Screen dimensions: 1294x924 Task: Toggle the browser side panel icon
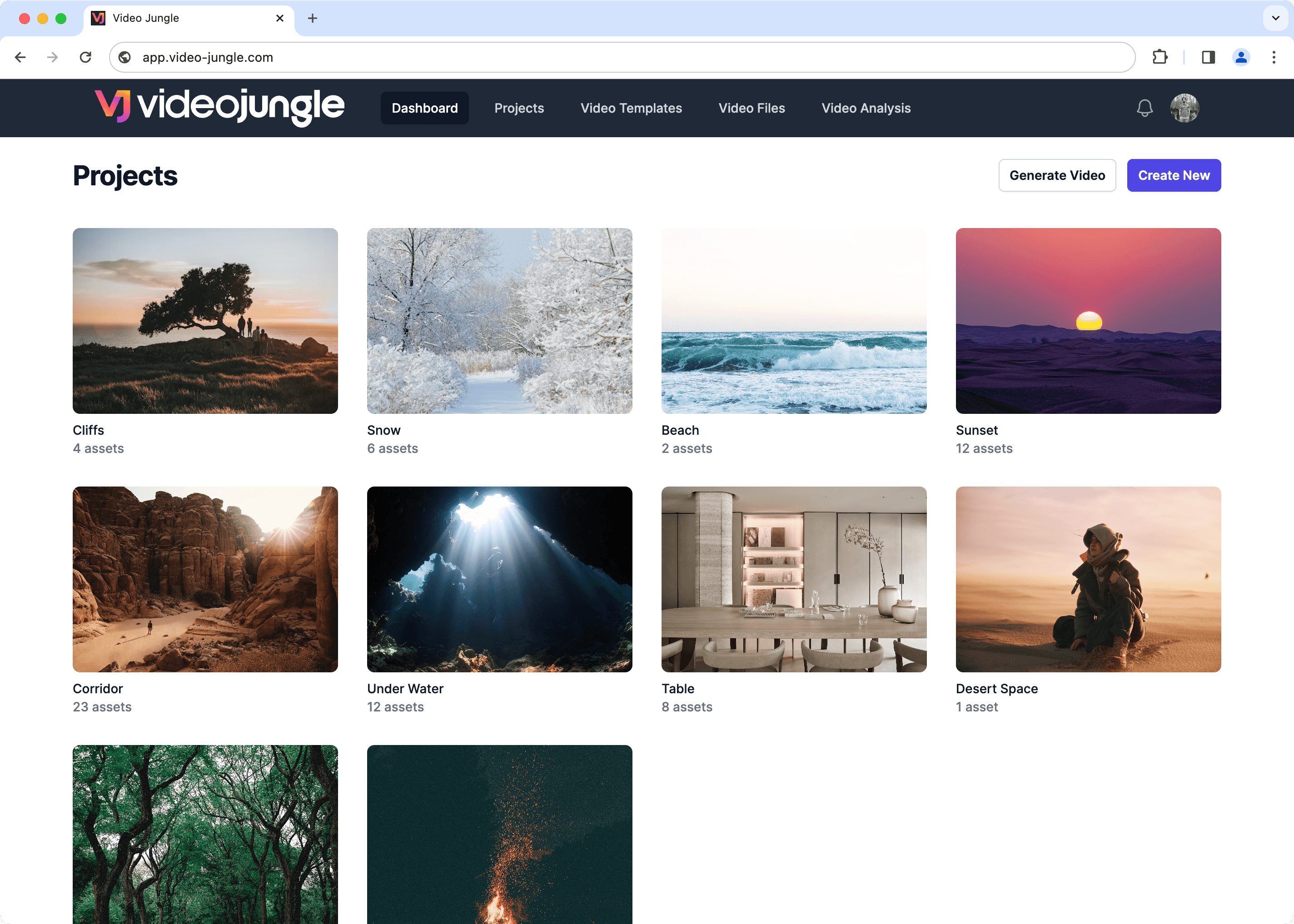click(x=1208, y=57)
